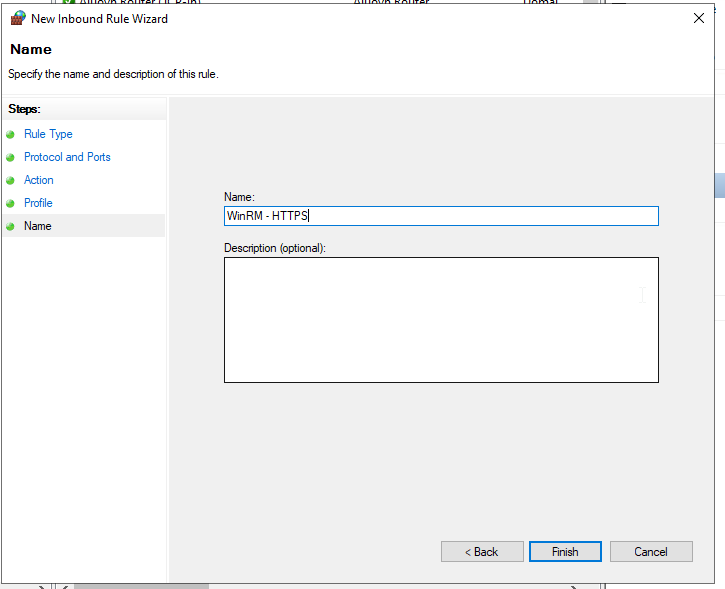Click the 'Description (optional):' label
The width and height of the screenshot is (725, 589).
point(275,248)
